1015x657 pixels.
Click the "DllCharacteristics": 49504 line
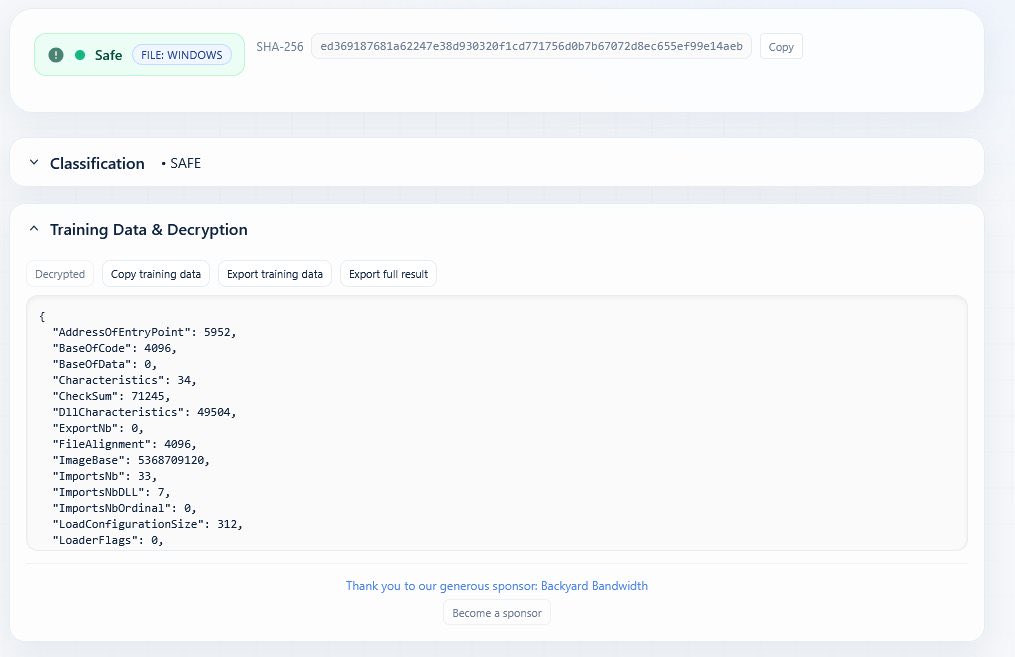point(144,412)
